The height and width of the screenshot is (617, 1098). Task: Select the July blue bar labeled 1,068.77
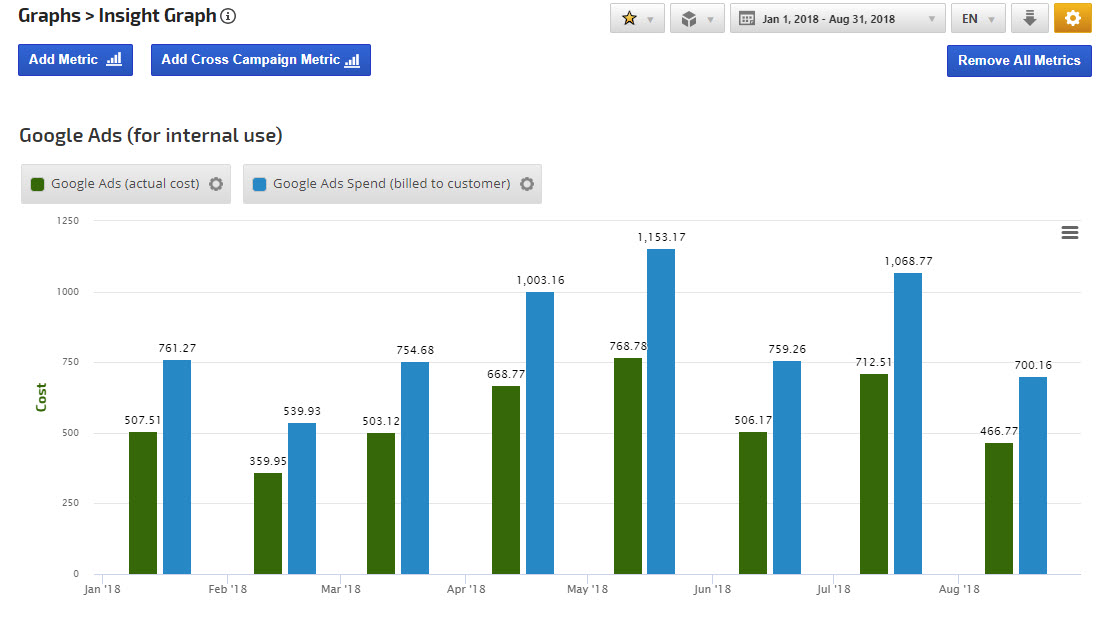click(908, 423)
